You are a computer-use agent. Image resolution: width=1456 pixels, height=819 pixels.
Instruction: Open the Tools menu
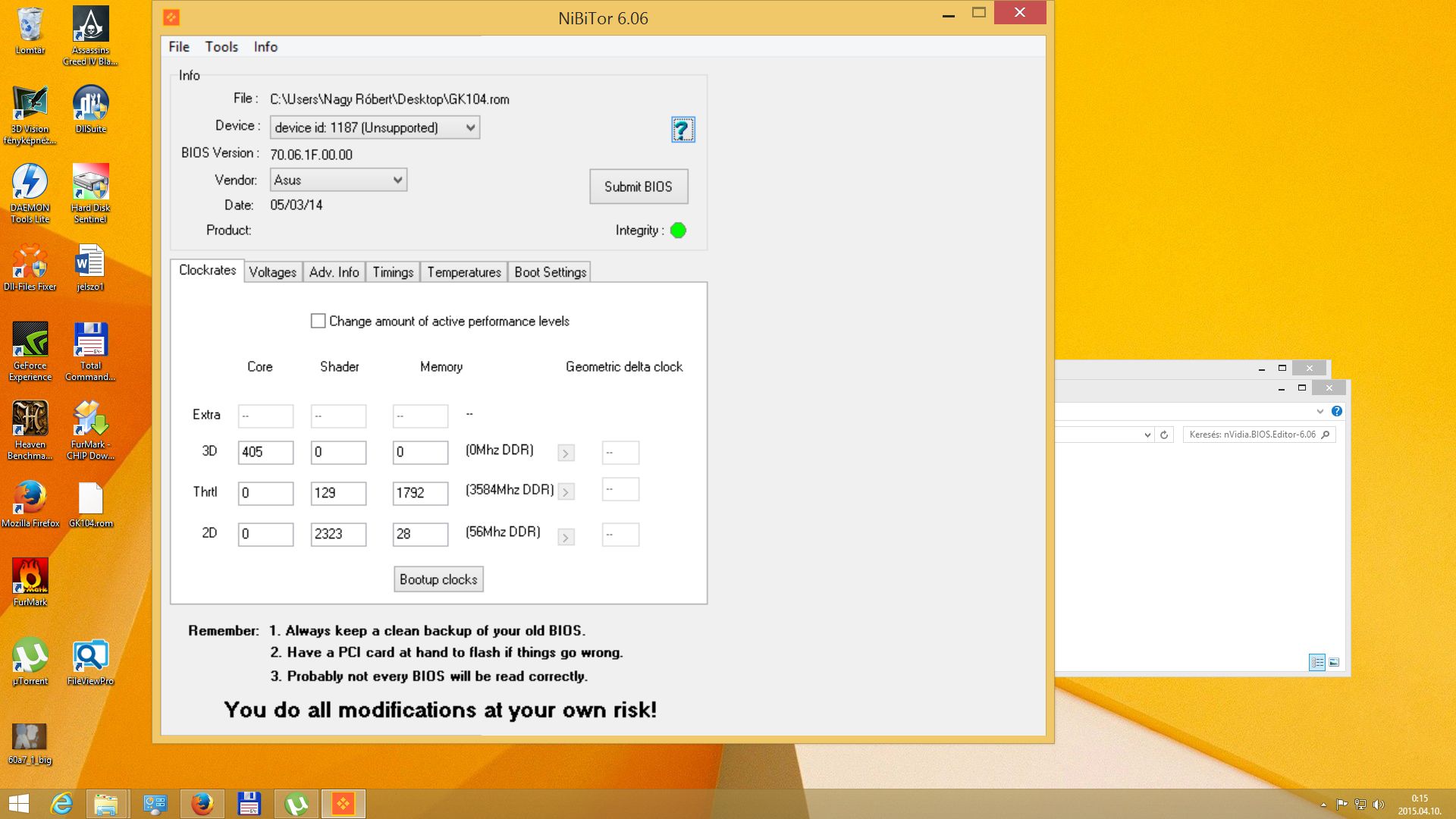click(x=221, y=47)
